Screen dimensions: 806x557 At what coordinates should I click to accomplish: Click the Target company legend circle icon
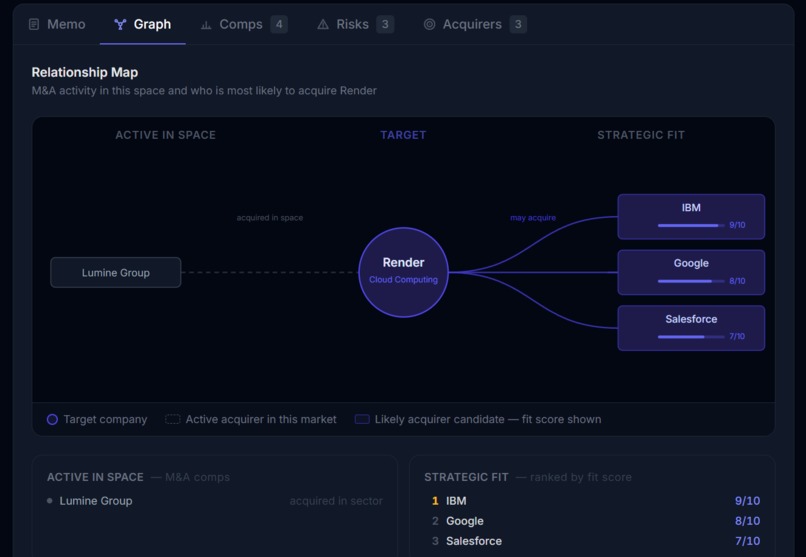click(x=52, y=419)
